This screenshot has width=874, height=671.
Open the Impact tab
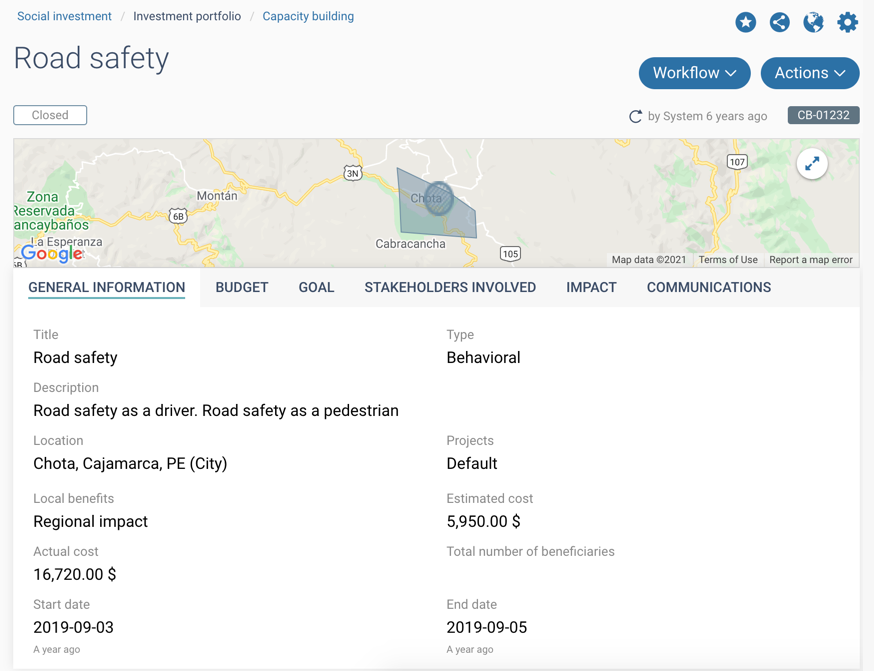[591, 287]
